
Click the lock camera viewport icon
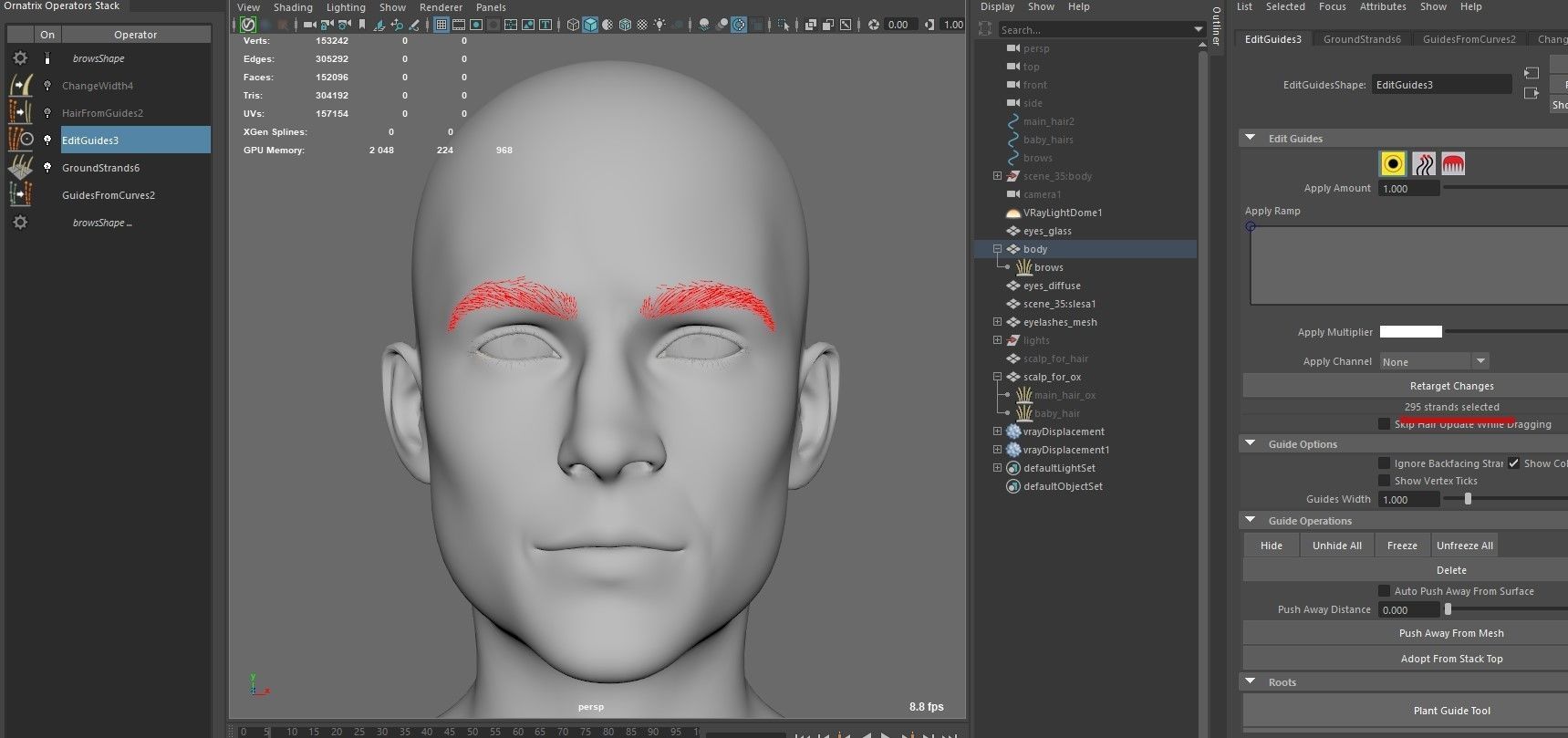pyautogui.click(x=326, y=25)
